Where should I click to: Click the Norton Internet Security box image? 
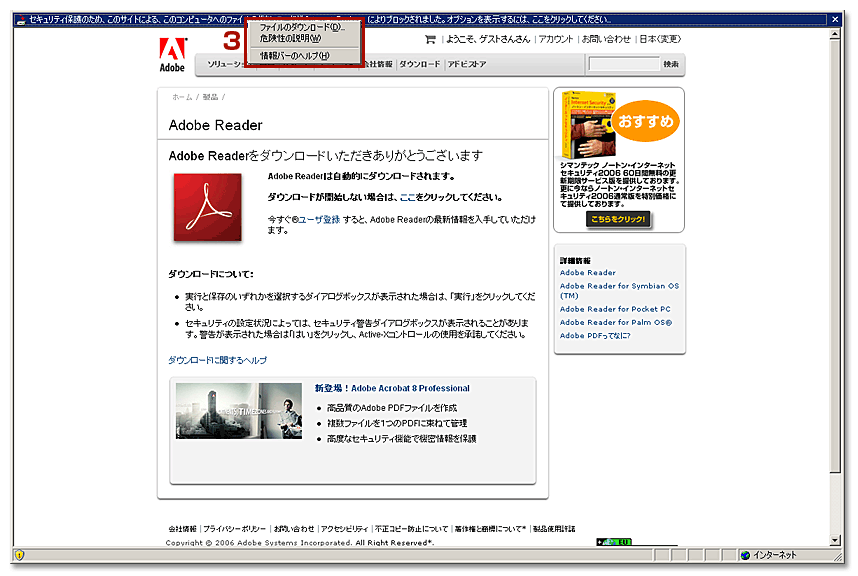pyautogui.click(x=587, y=125)
